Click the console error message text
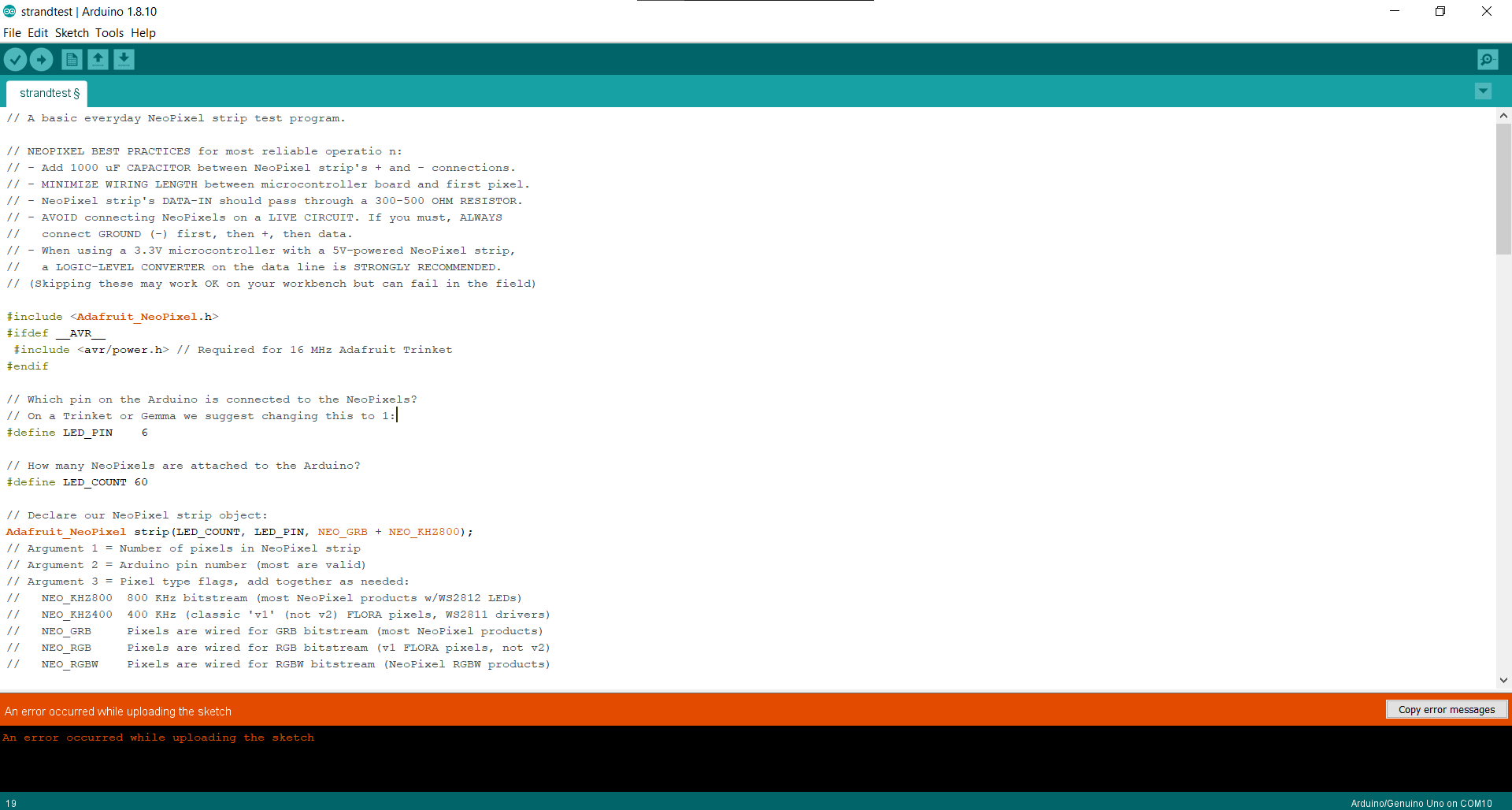 (158, 738)
